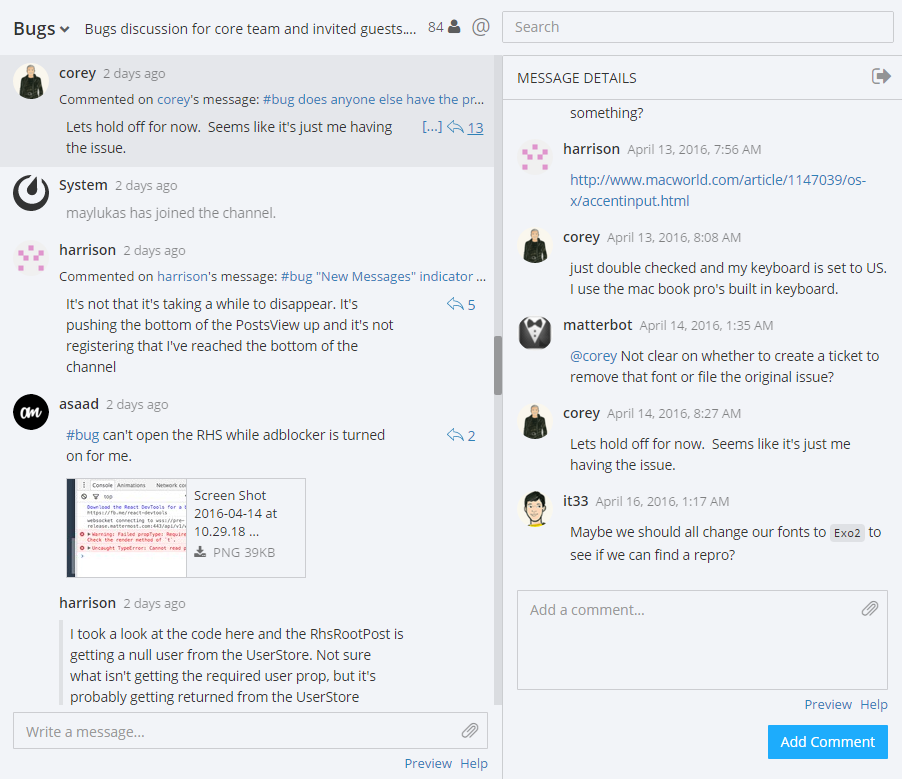Screen dimensions: 902x779
Task: Collapse the Message Details sidebar arrow icon
Action: pyautogui.click(x=881, y=76)
